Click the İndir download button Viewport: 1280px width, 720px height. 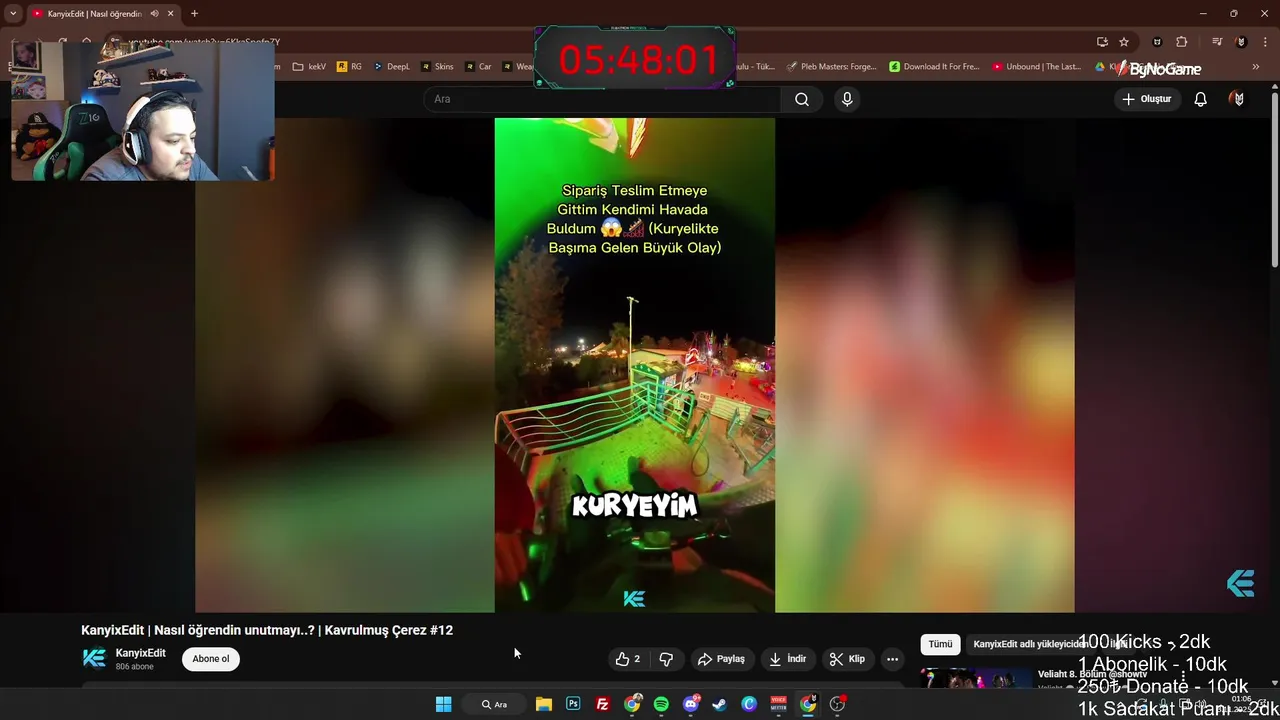tap(787, 659)
